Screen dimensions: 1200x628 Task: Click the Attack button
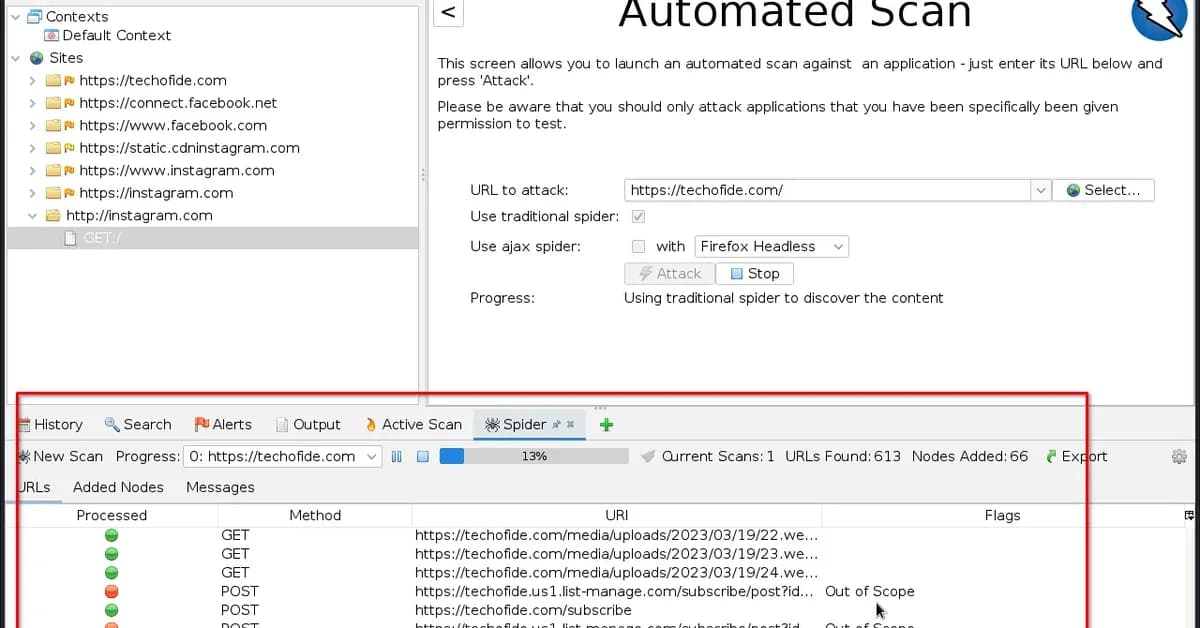tap(669, 274)
